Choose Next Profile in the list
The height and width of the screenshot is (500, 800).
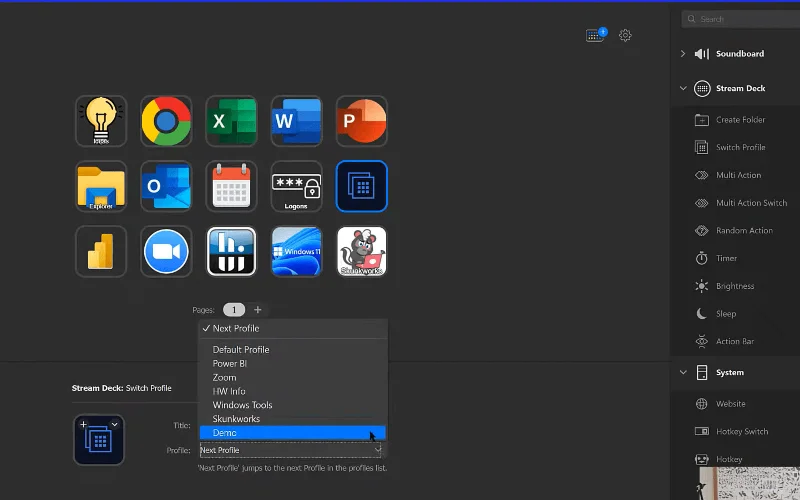(293, 329)
